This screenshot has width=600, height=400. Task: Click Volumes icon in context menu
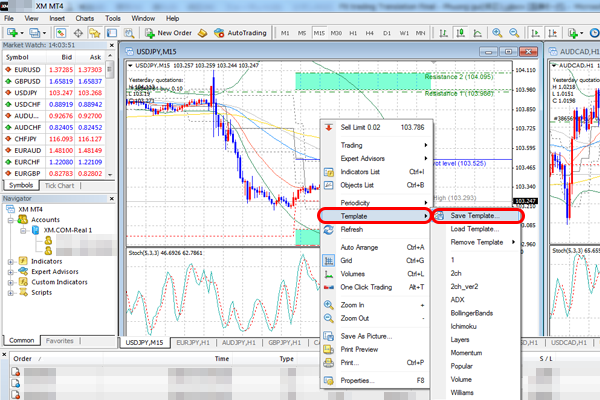(x=329, y=274)
